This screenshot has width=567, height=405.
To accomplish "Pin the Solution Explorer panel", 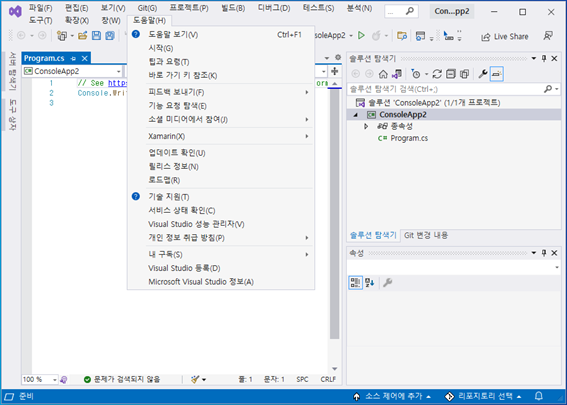I will tap(544, 58).
